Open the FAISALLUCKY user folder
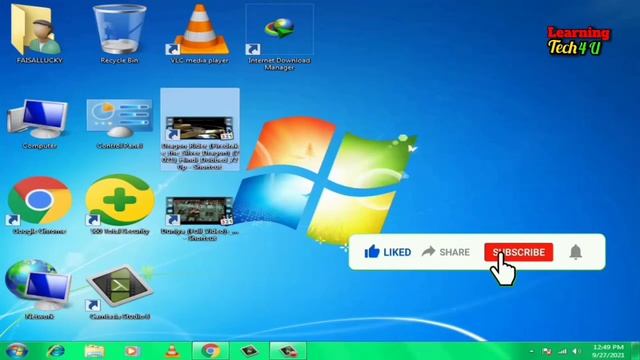 pyautogui.click(x=38, y=33)
